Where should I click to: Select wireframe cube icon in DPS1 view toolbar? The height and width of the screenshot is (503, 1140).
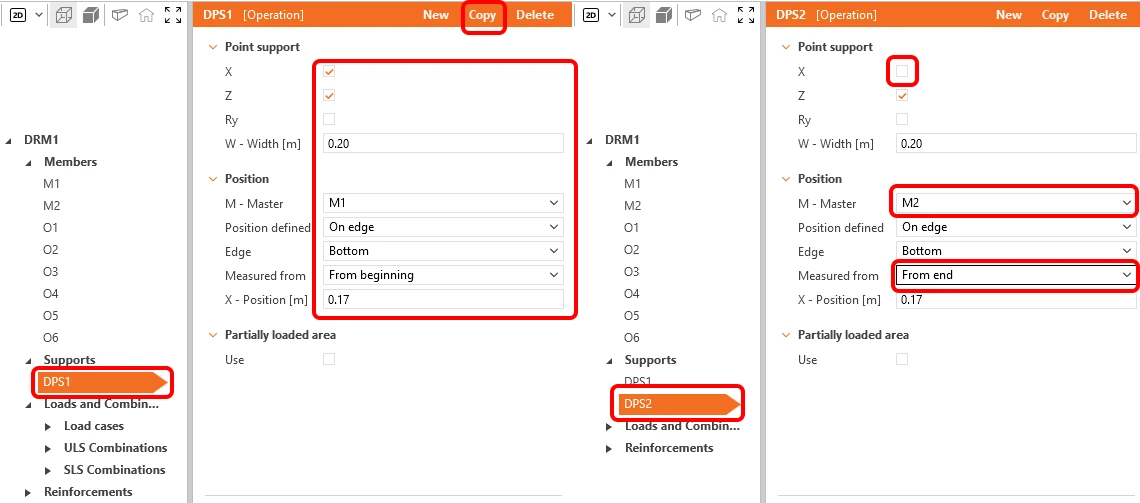(64, 15)
